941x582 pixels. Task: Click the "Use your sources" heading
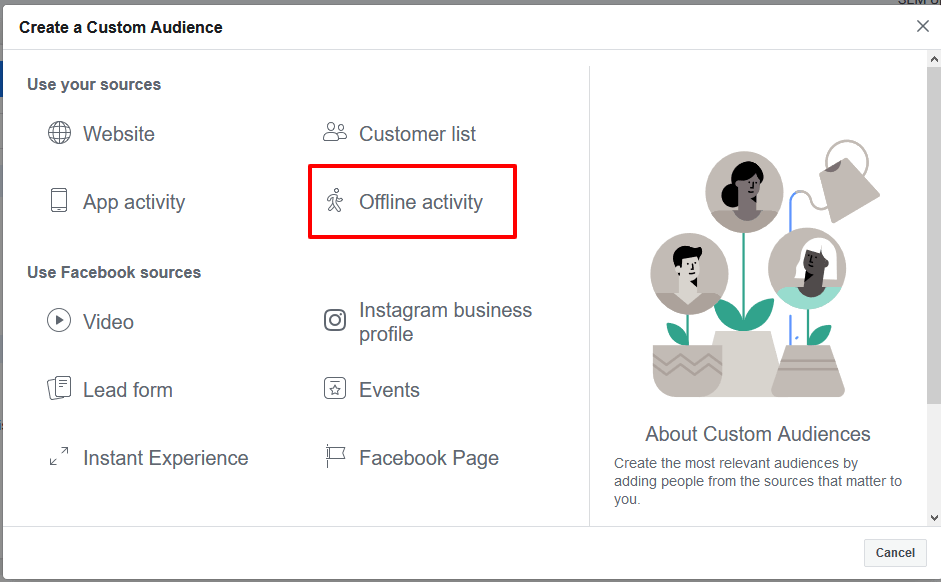(x=94, y=85)
